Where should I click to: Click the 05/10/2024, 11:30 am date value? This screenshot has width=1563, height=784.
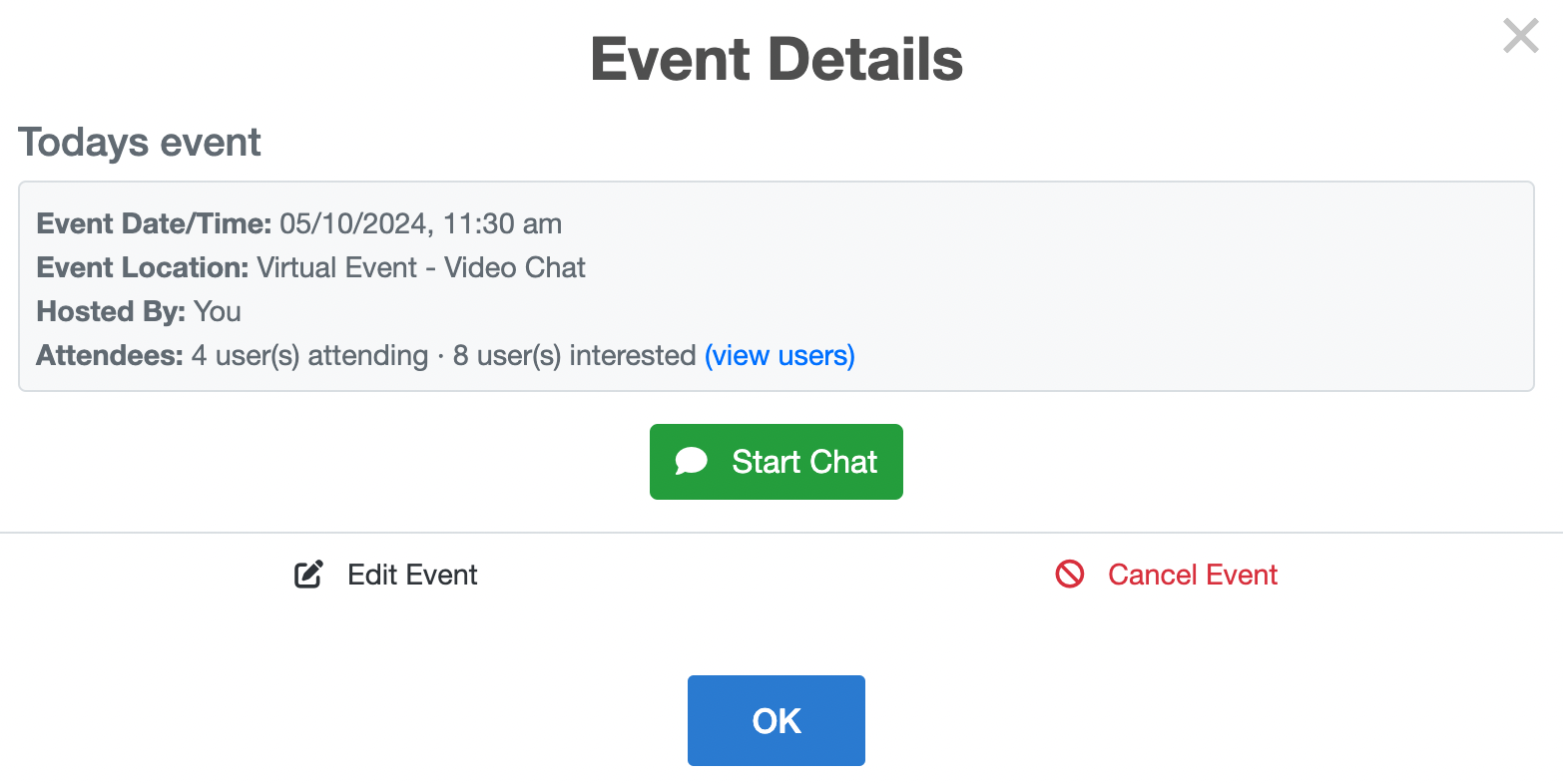tap(420, 223)
